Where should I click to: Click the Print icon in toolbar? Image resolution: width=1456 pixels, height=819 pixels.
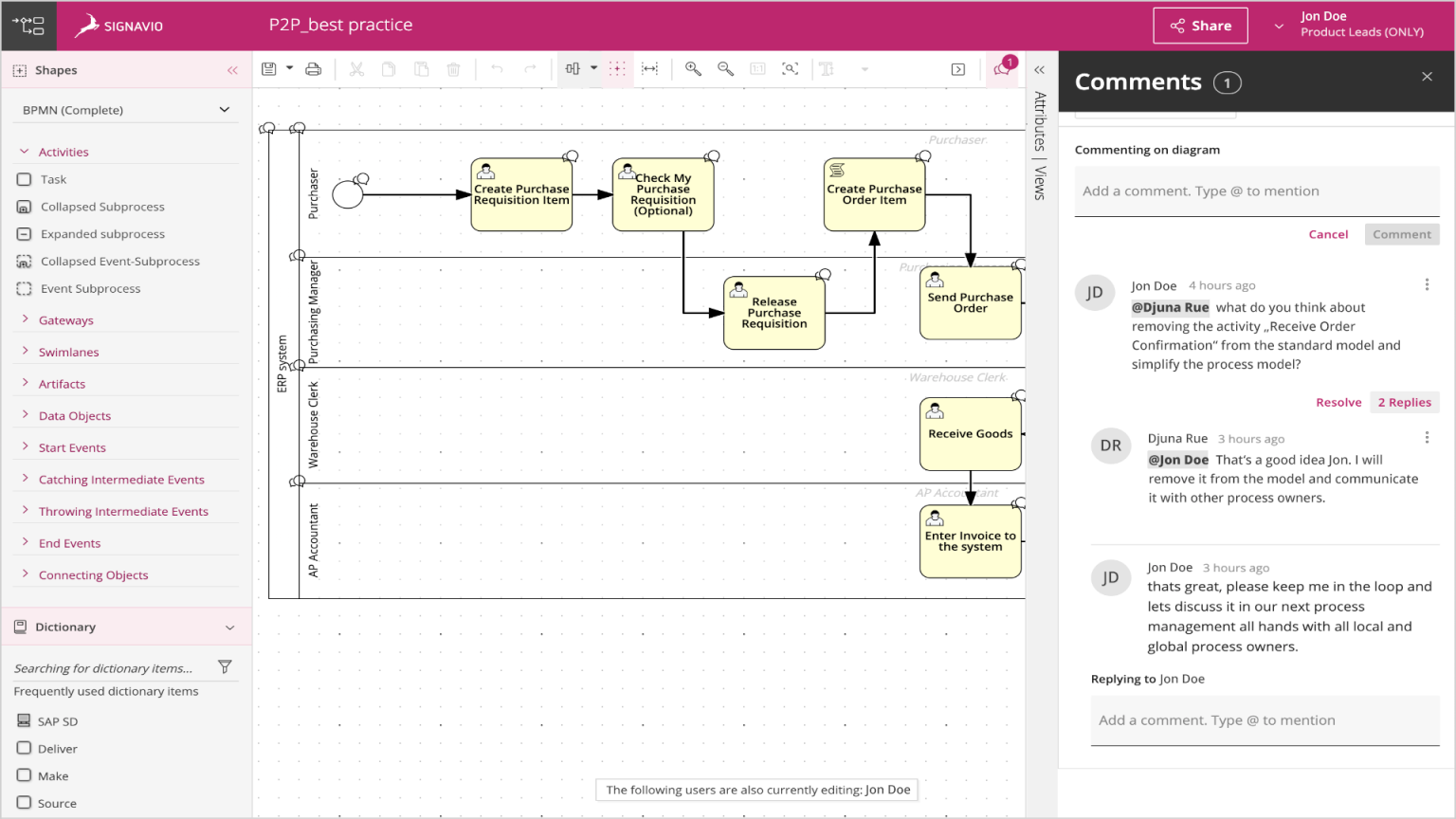313,69
